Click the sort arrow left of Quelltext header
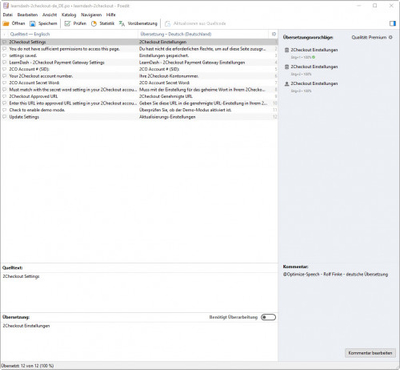Screen dimensions: 400x370 5,34
